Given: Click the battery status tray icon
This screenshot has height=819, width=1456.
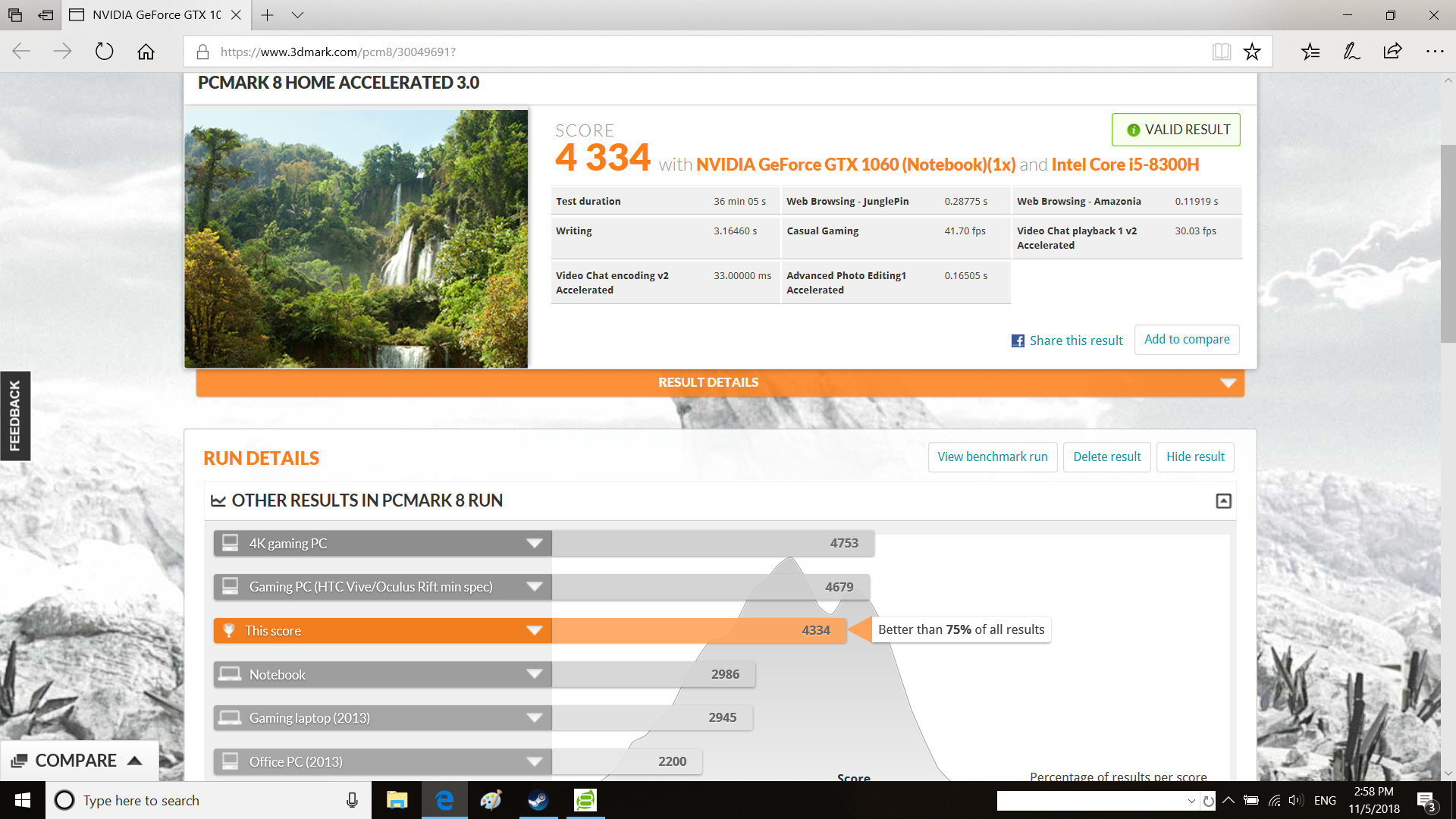Looking at the screenshot, I should [1251, 800].
